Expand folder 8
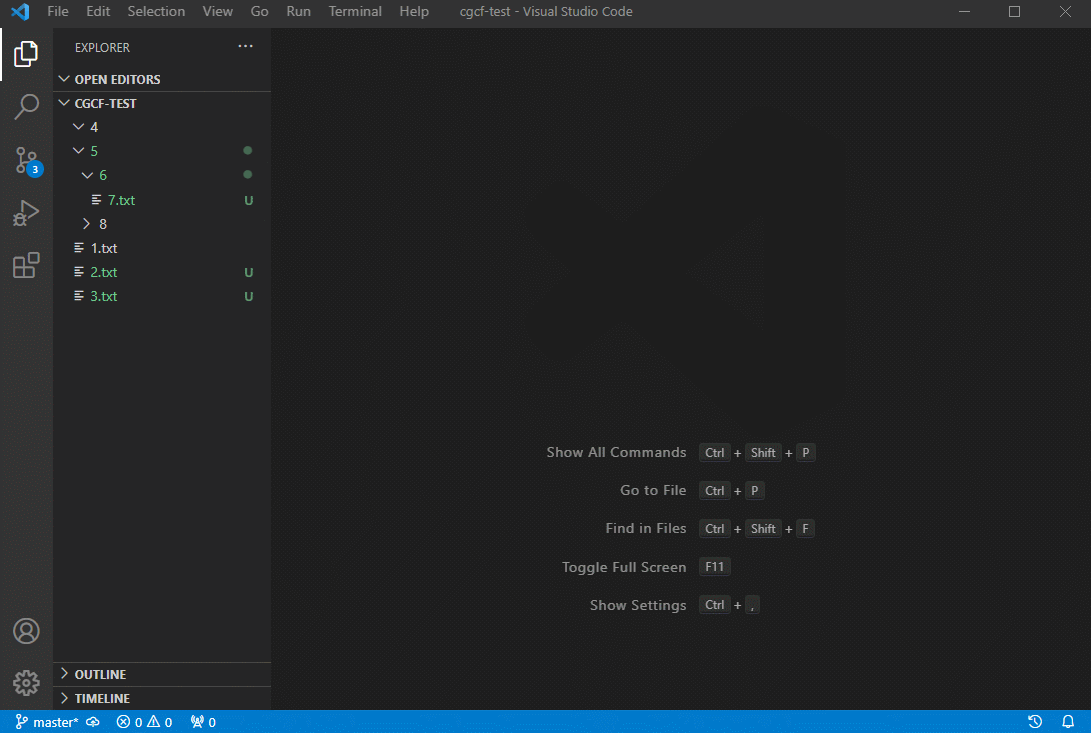The image size is (1091, 733). tap(162, 224)
